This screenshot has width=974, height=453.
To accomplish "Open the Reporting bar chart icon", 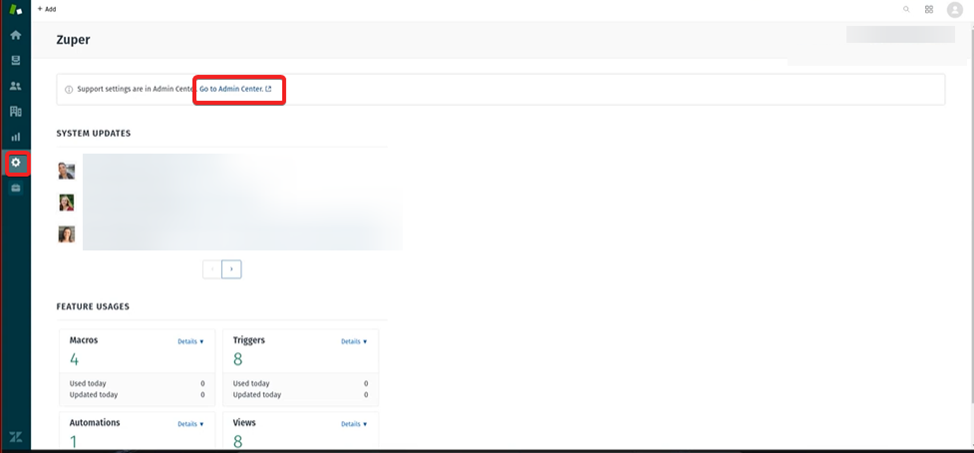I will tap(16, 137).
